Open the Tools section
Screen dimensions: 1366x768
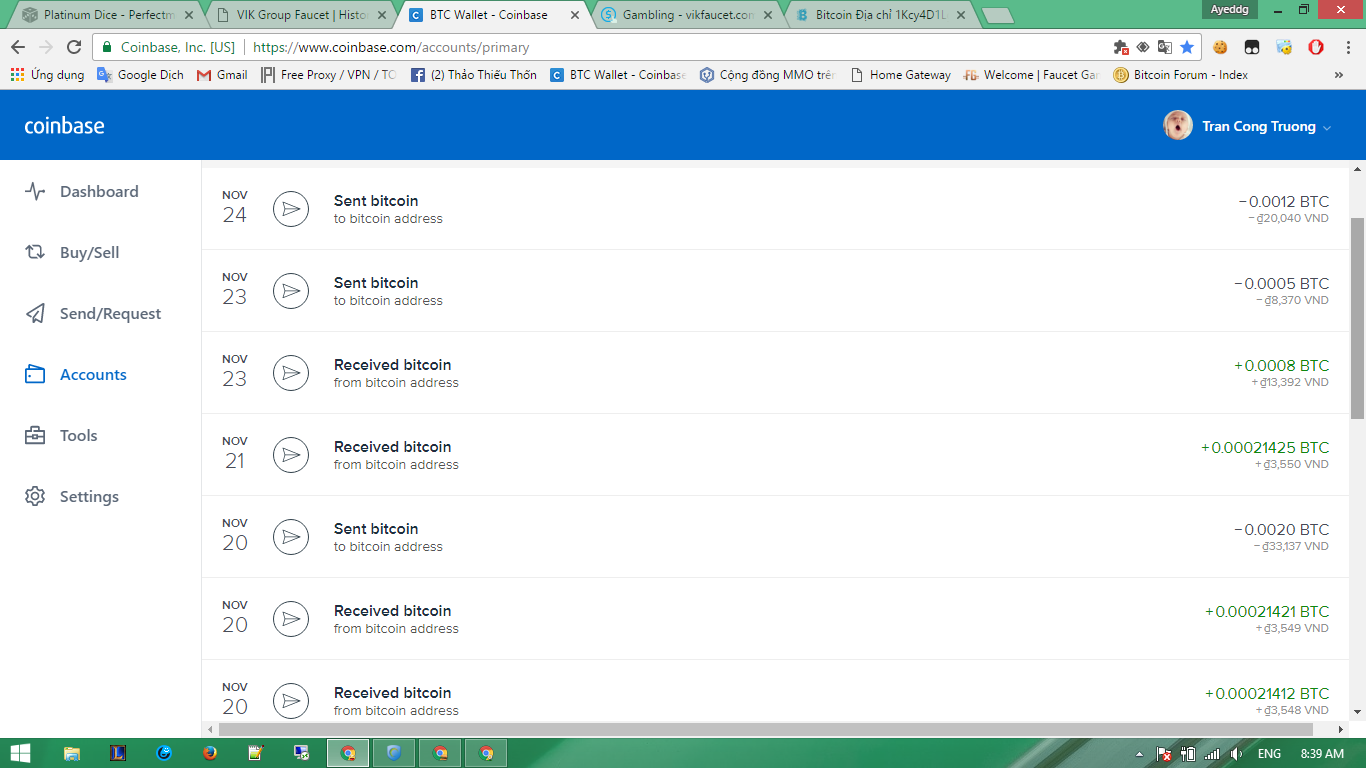click(78, 436)
